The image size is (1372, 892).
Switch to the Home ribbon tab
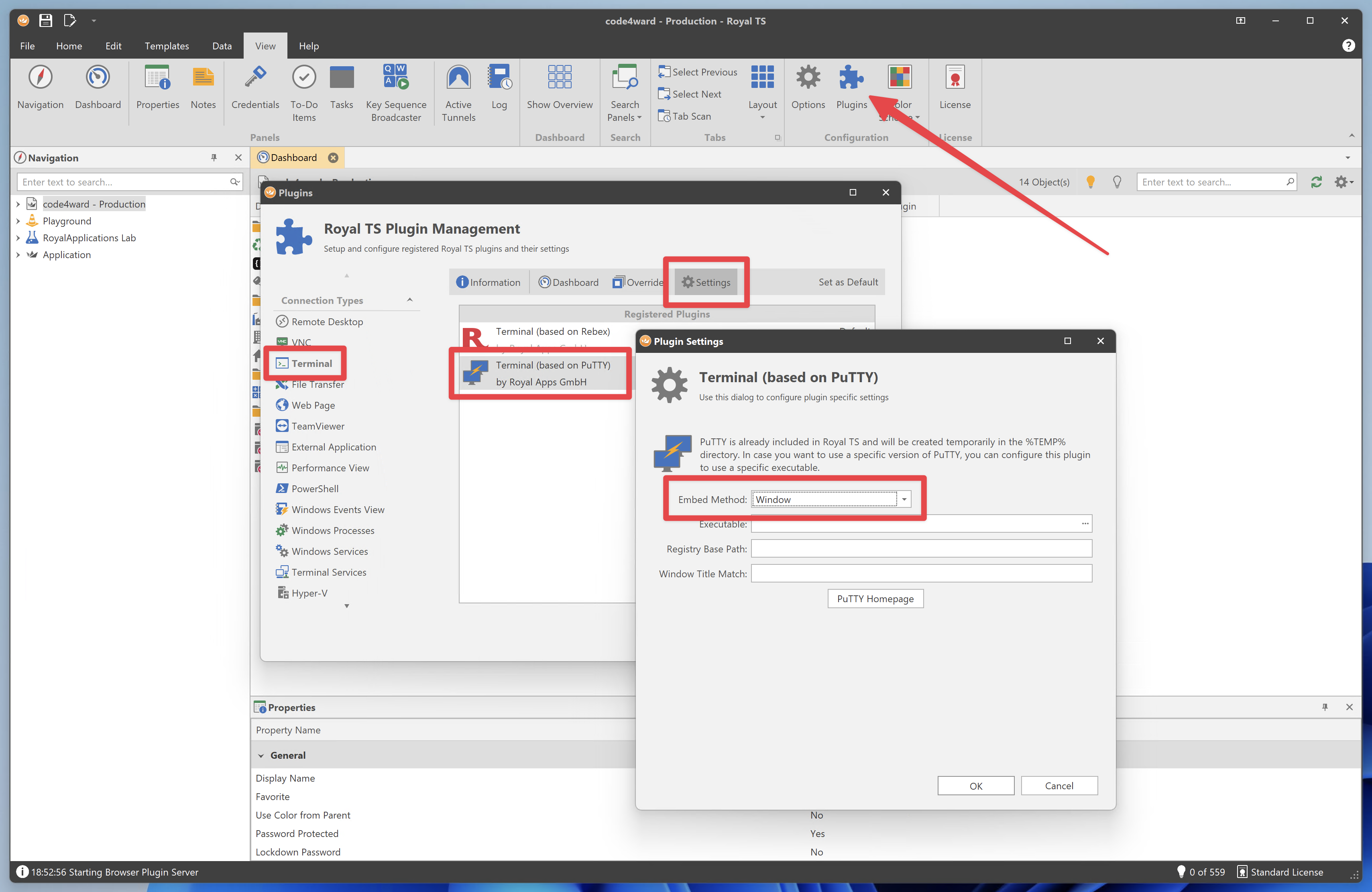tap(69, 46)
